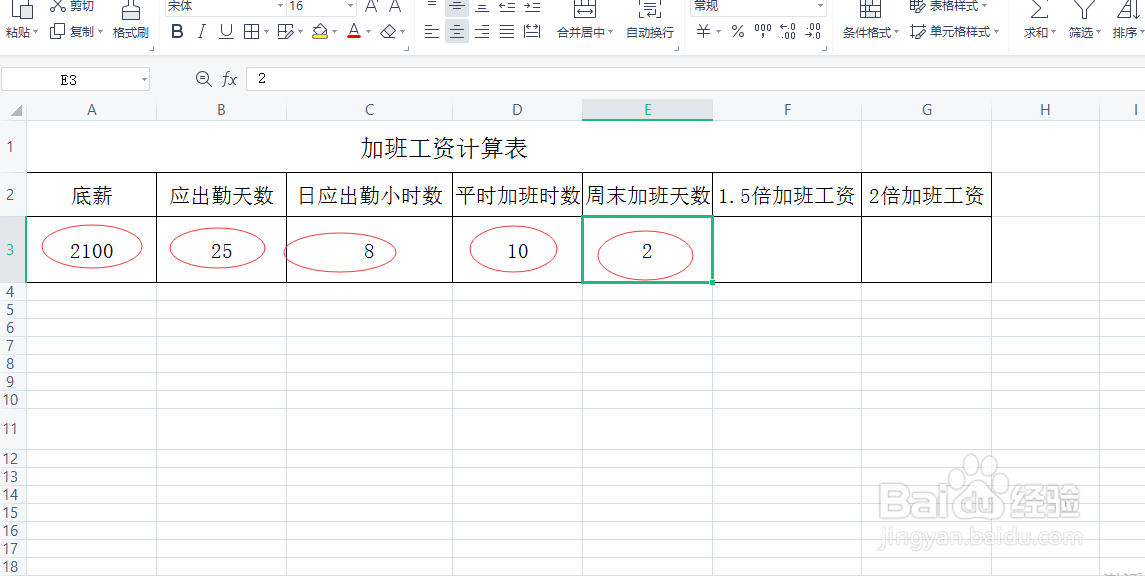Screen dimensions: 1145x576
Task: Expand the font color dropdown arrow
Action: point(371,33)
